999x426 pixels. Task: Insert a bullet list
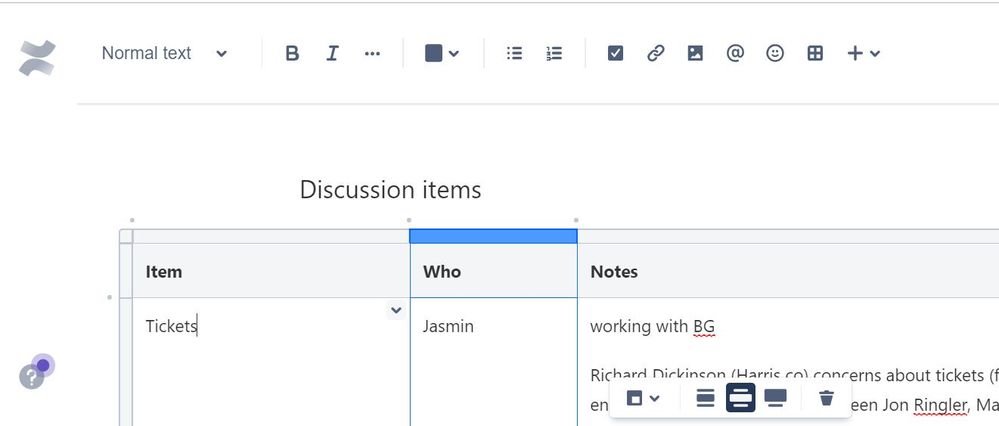[x=514, y=53]
